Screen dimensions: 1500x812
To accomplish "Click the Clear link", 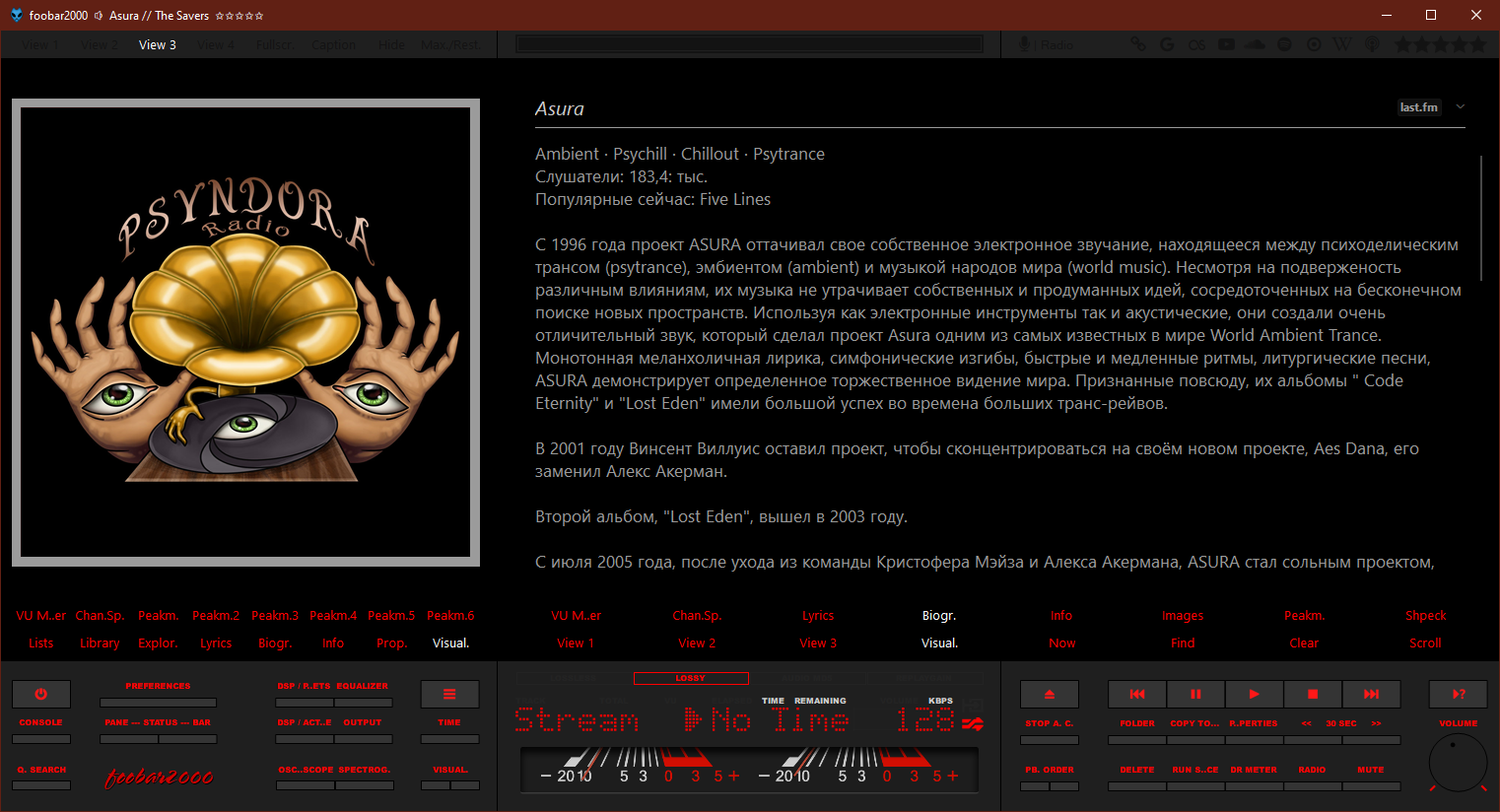I will click(1304, 643).
